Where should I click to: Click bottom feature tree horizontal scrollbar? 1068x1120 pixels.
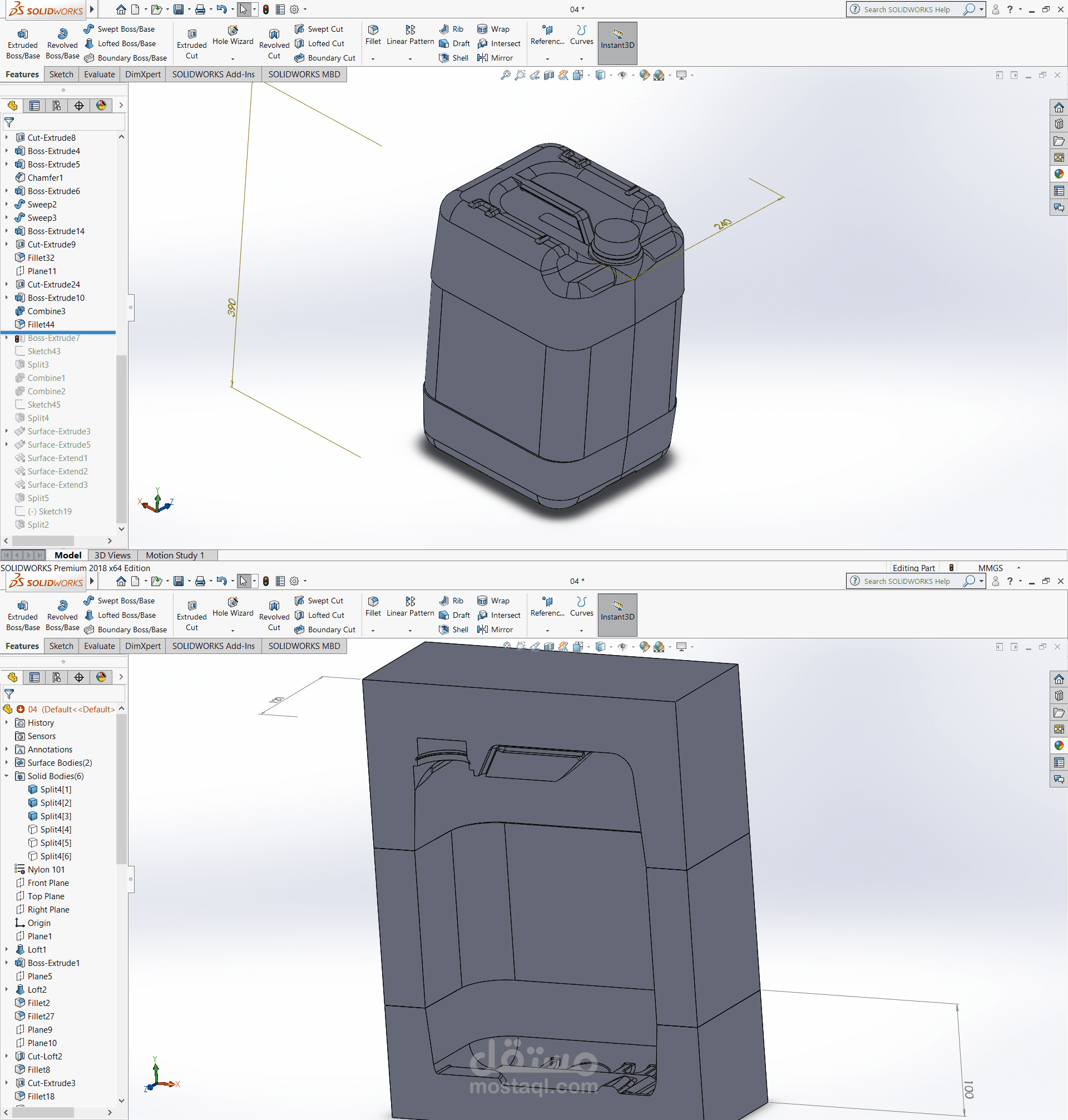click(43, 1112)
